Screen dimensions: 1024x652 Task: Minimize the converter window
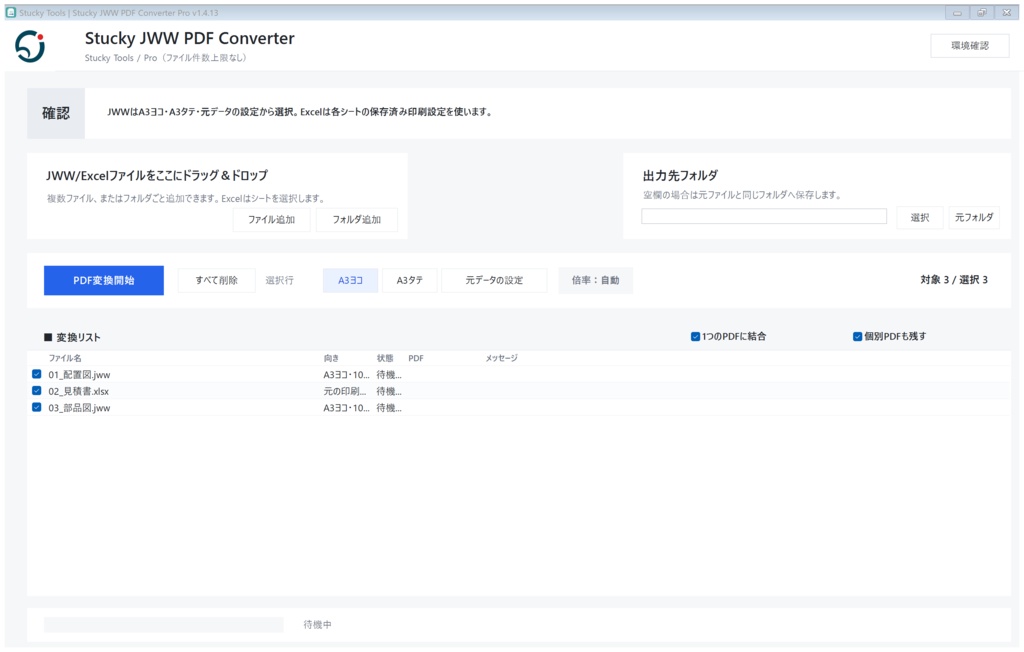[x=957, y=12]
